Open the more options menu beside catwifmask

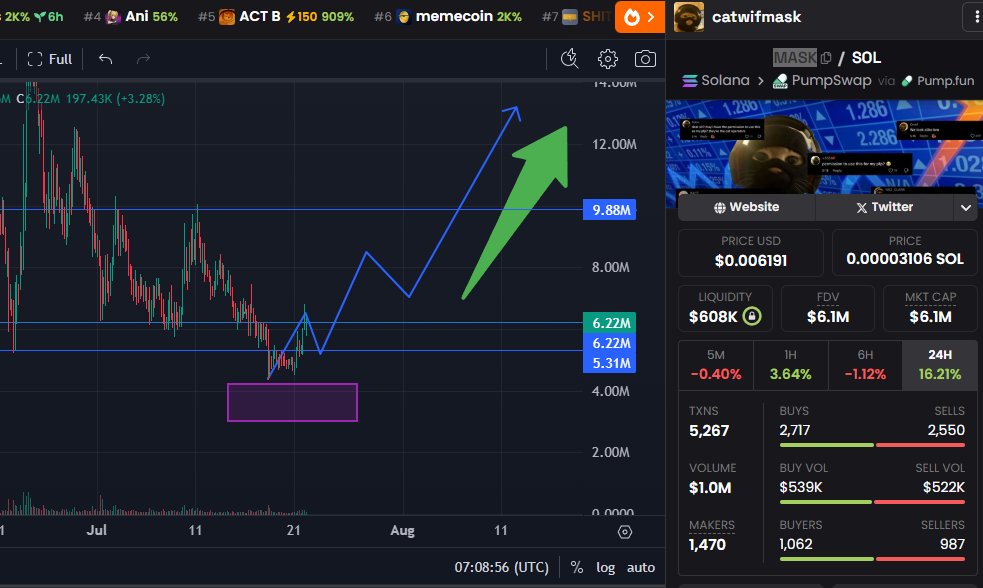click(x=974, y=17)
